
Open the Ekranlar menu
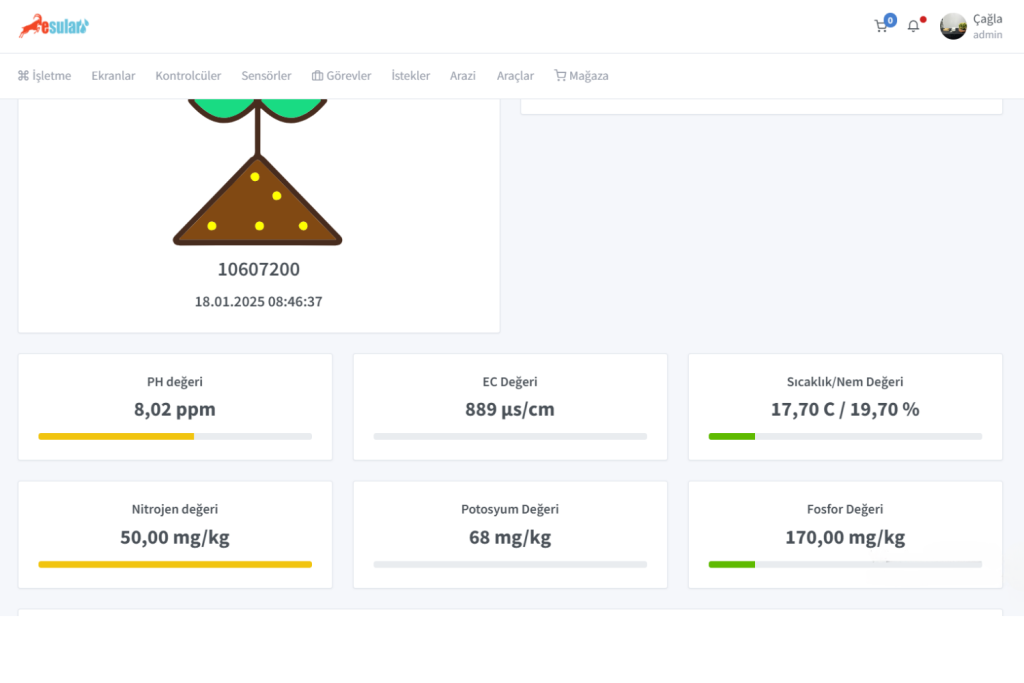[113, 75]
